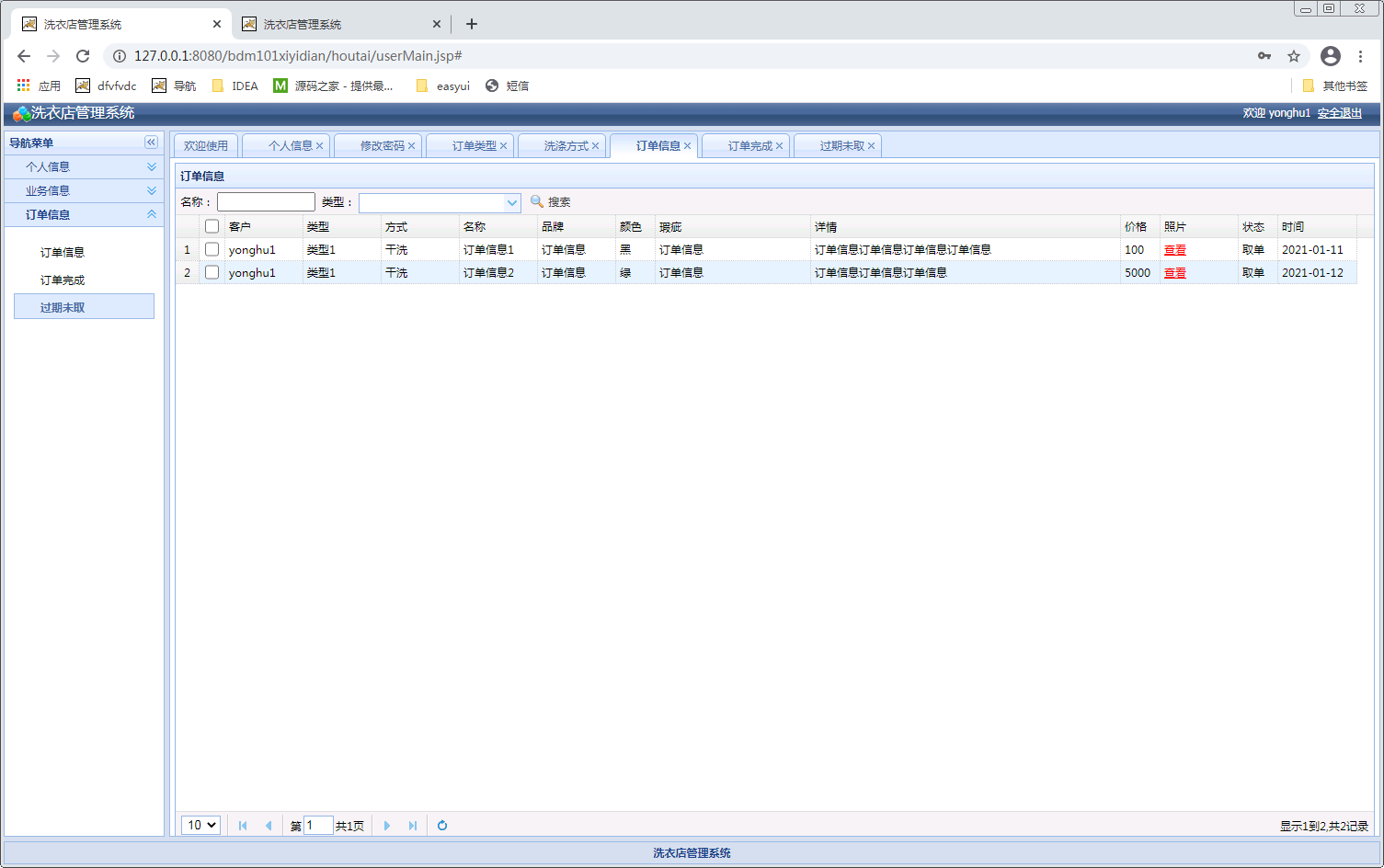Check the row 2 checkbox for 订单信息2
The width and height of the screenshot is (1384, 868).
click(x=212, y=272)
